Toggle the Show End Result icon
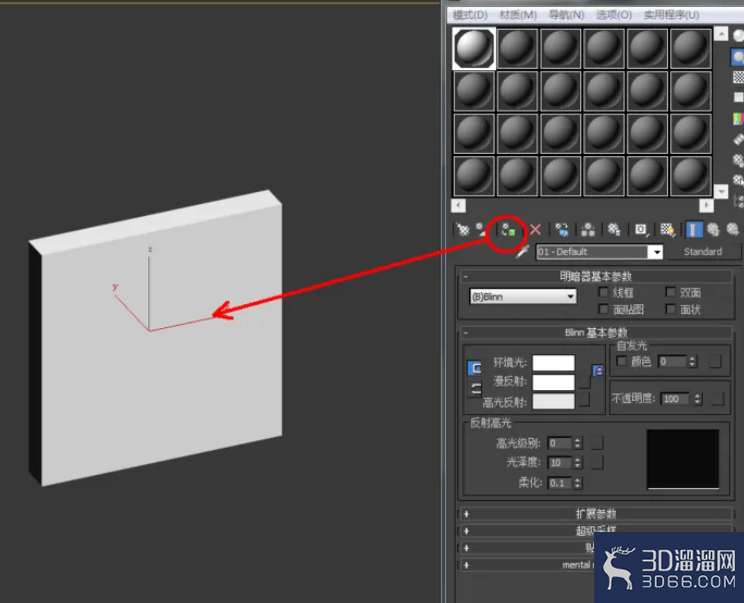Image resolution: width=744 pixels, height=603 pixels. [694, 230]
